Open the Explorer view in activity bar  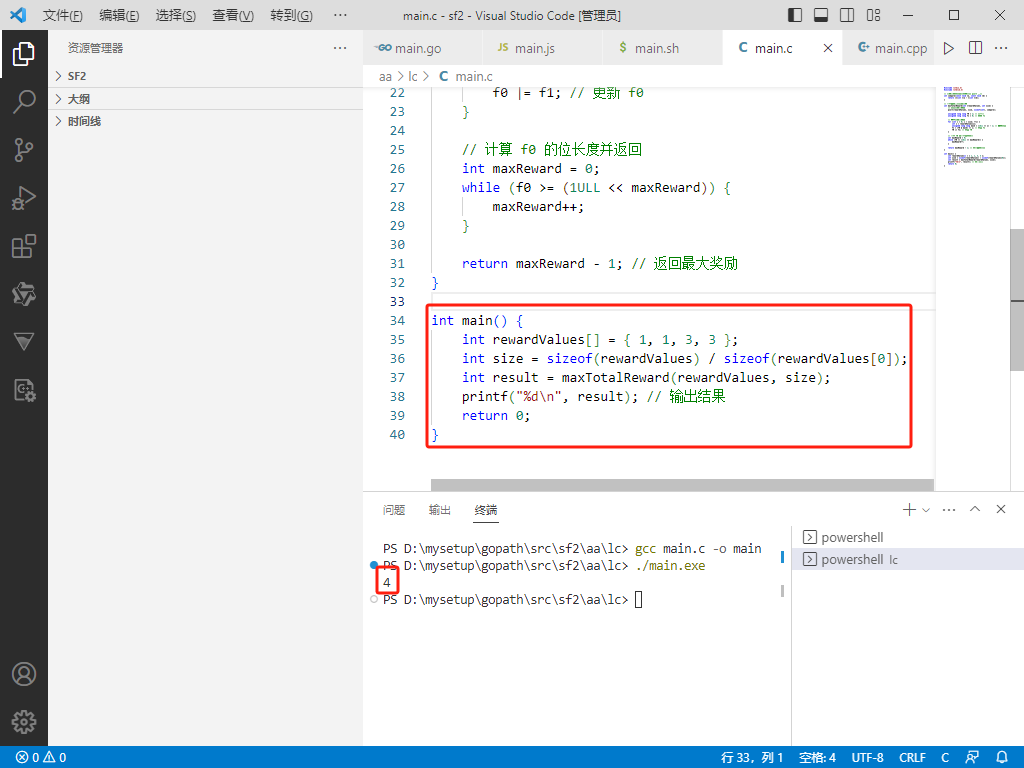point(24,54)
